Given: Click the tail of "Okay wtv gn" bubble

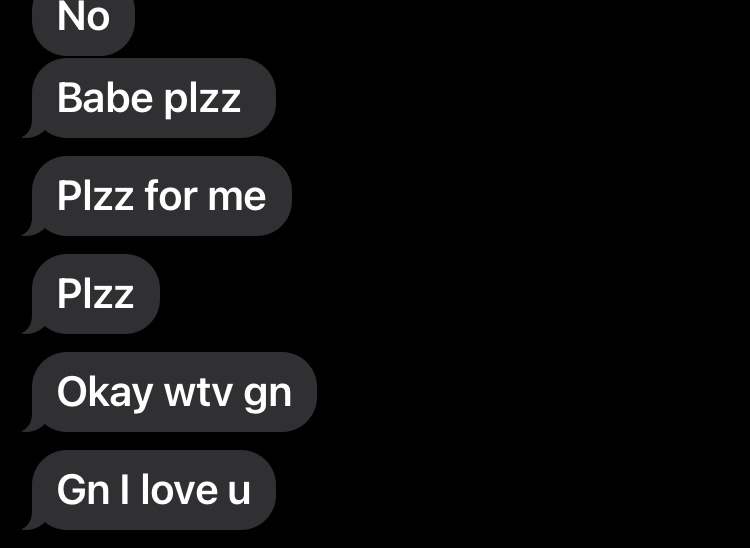Looking at the screenshot, I should point(33,425).
